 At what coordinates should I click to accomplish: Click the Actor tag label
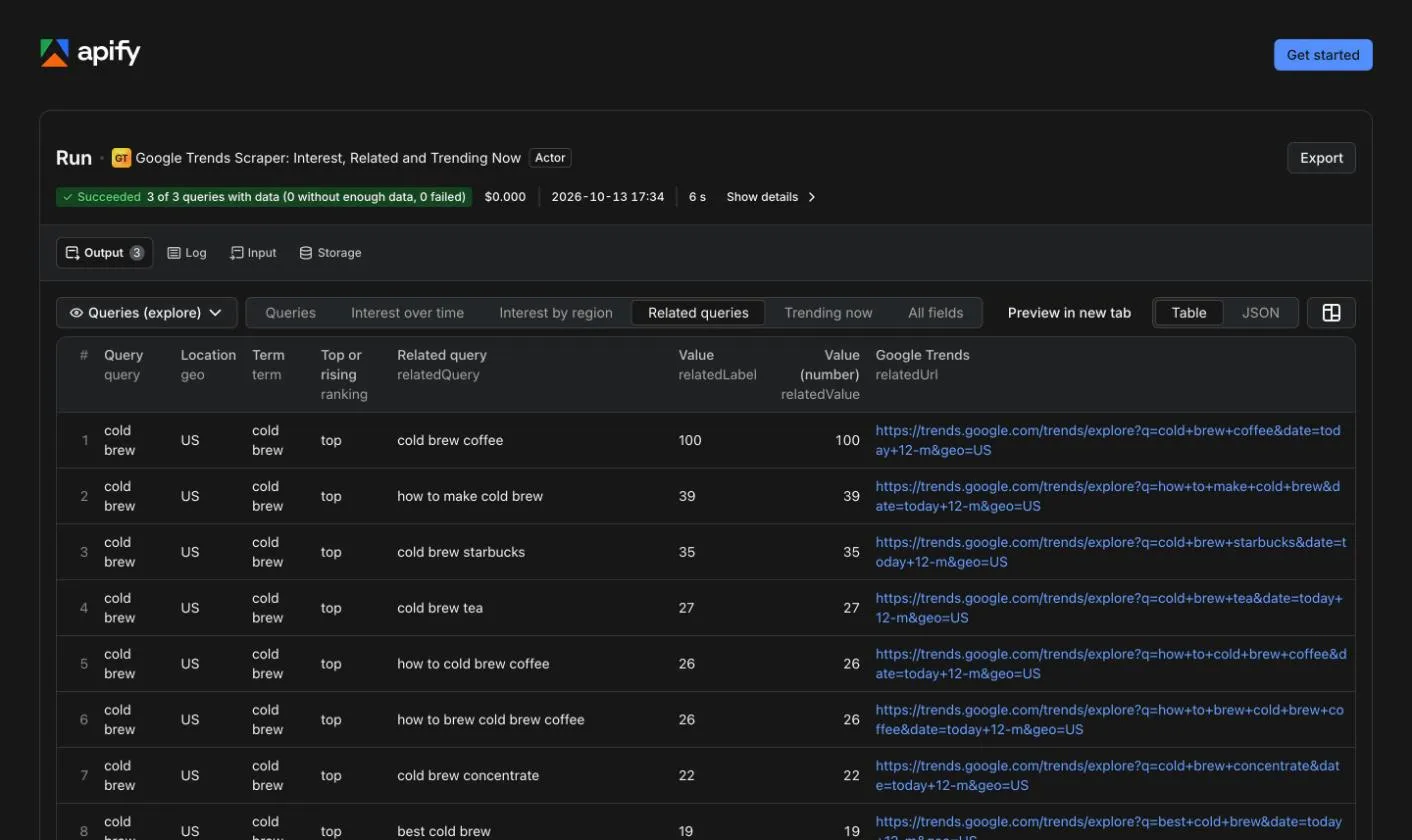[550, 158]
